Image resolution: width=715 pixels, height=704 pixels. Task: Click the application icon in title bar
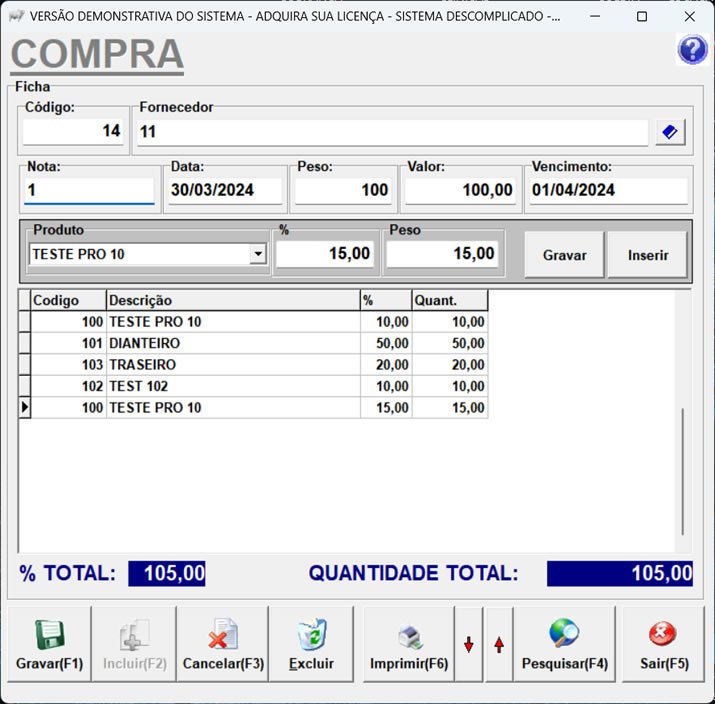click(16, 16)
